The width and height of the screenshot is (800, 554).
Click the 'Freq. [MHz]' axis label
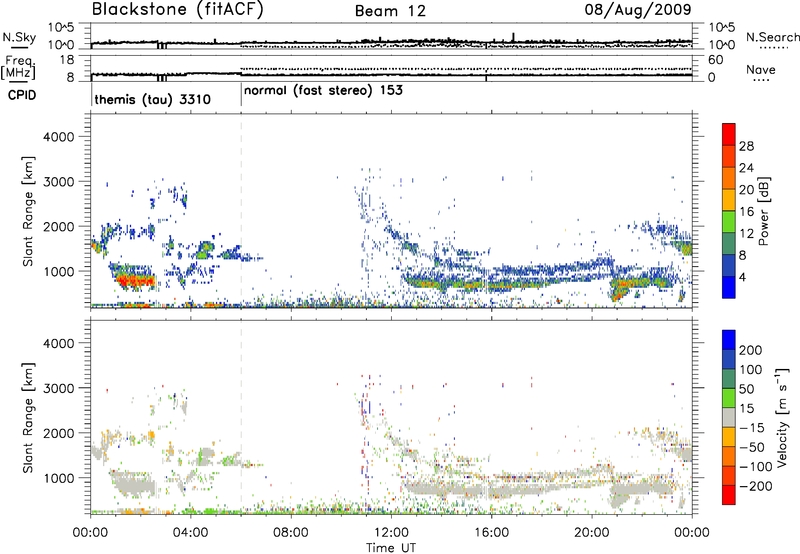[x=18, y=67]
